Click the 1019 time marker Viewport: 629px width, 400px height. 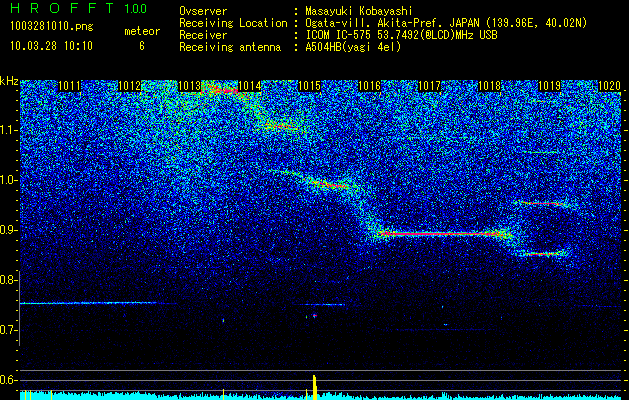(x=550, y=86)
